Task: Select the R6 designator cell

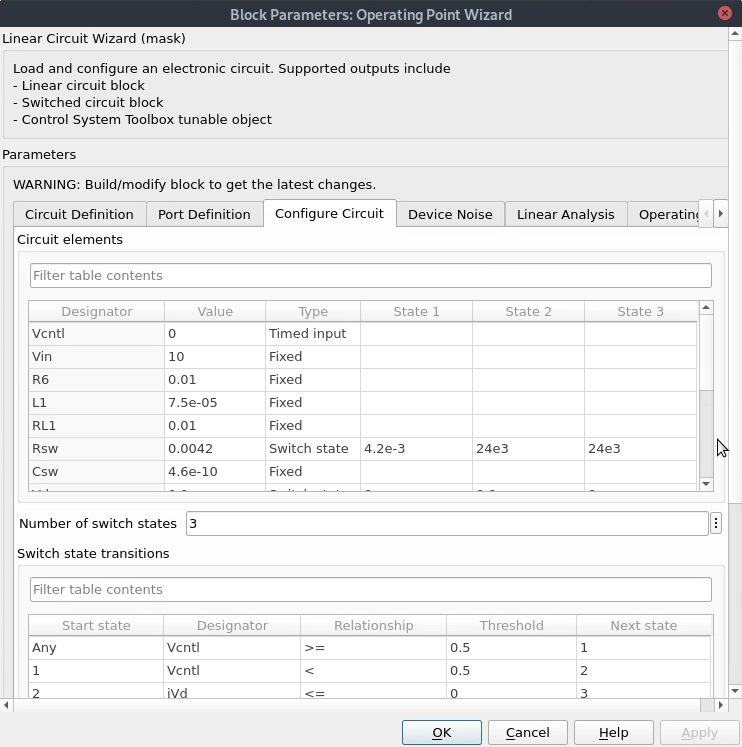Action: pyautogui.click(x=97, y=380)
